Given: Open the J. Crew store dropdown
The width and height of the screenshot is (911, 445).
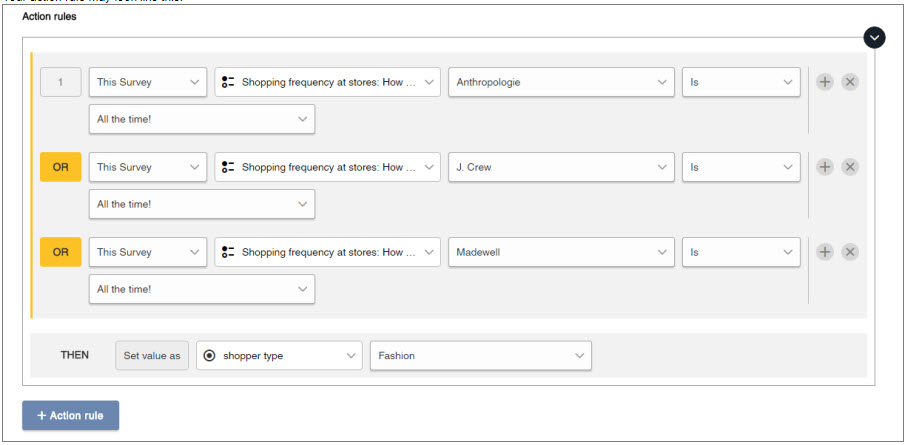Looking at the screenshot, I should (x=561, y=167).
